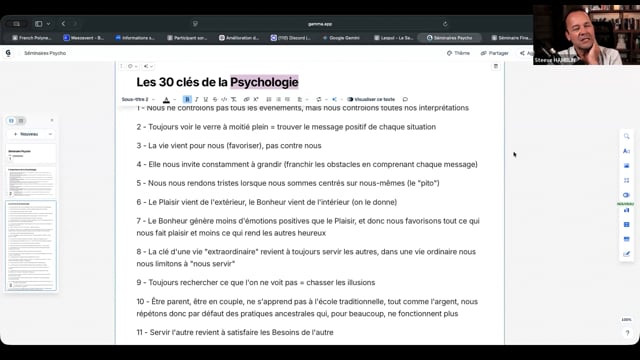Open smart visuals icon in right toolbar
This screenshot has height=360, width=640.
pyautogui.click(x=627, y=195)
